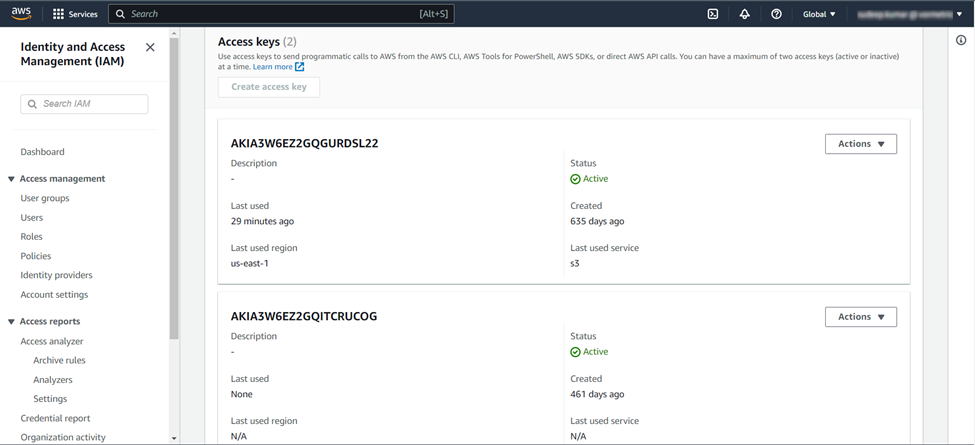The width and height of the screenshot is (975, 445).
Task: Click the Access keys (2) heading
Action: [257, 42]
